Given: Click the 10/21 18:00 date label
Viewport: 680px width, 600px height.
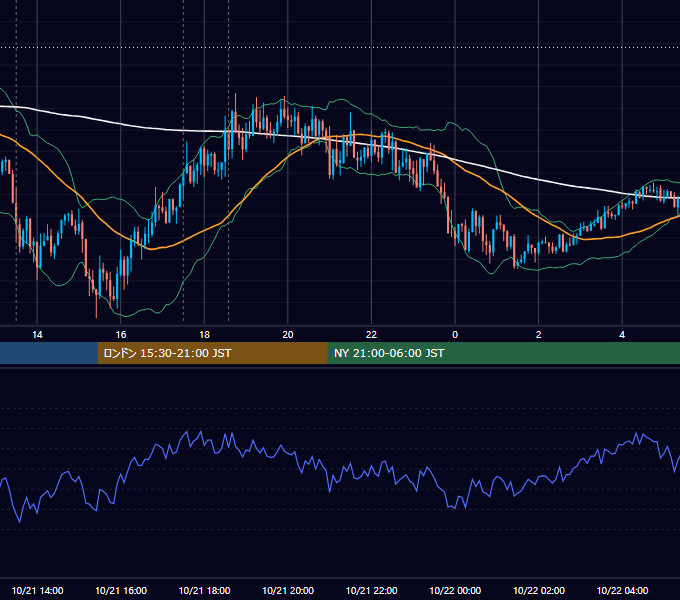Looking at the screenshot, I should coord(204,590).
